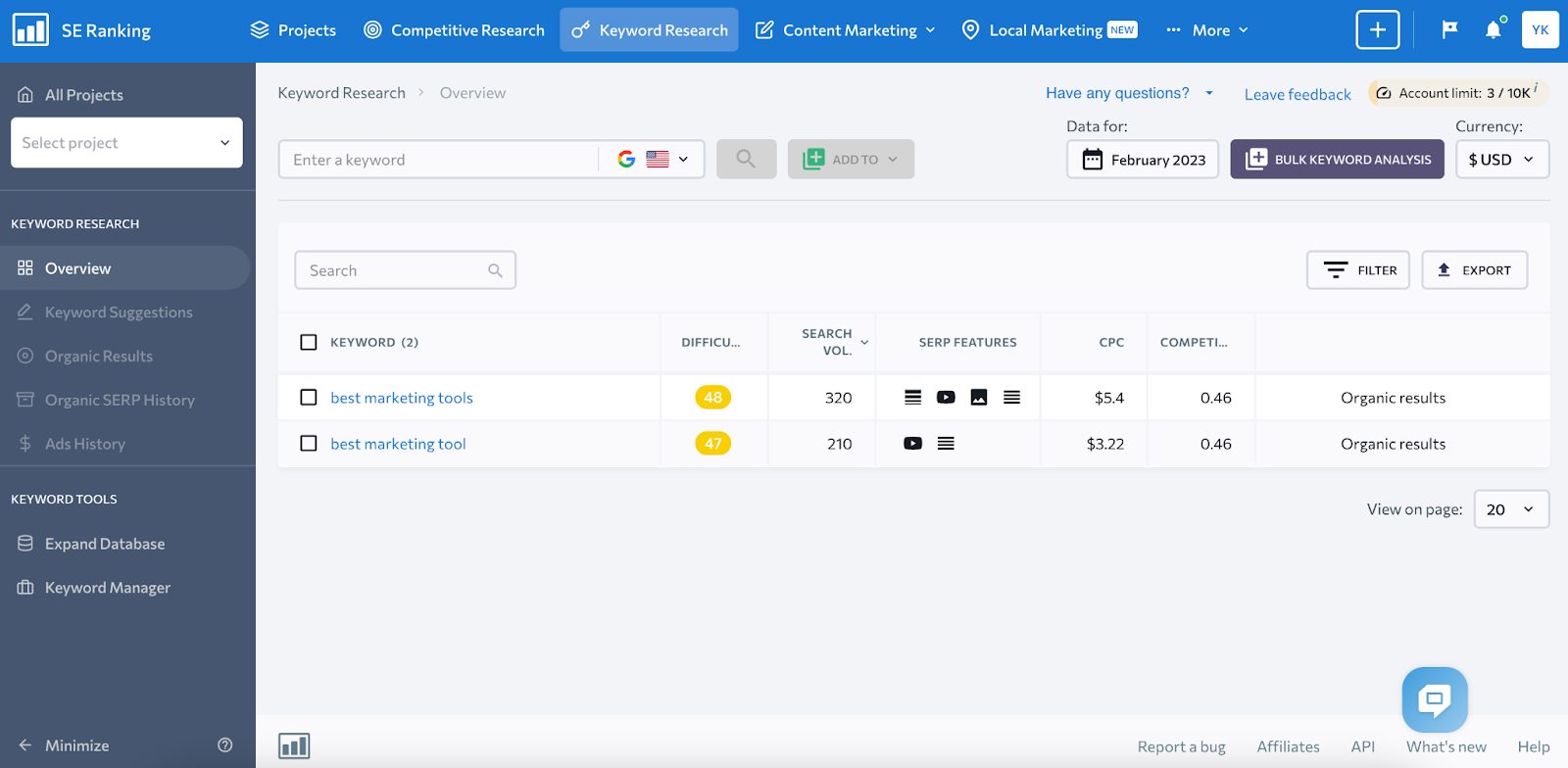Focus the Enter a keyword field

pyautogui.click(x=439, y=159)
